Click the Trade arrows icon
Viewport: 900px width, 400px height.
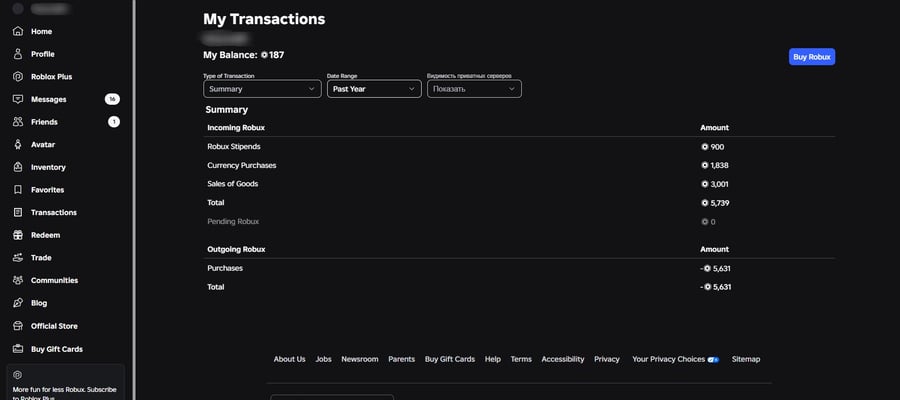[18, 258]
